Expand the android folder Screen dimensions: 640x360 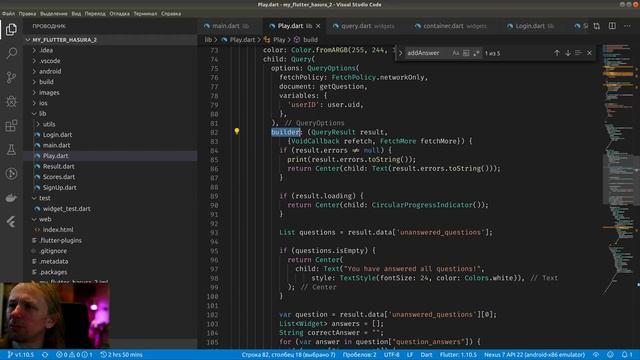(x=110, y=71)
